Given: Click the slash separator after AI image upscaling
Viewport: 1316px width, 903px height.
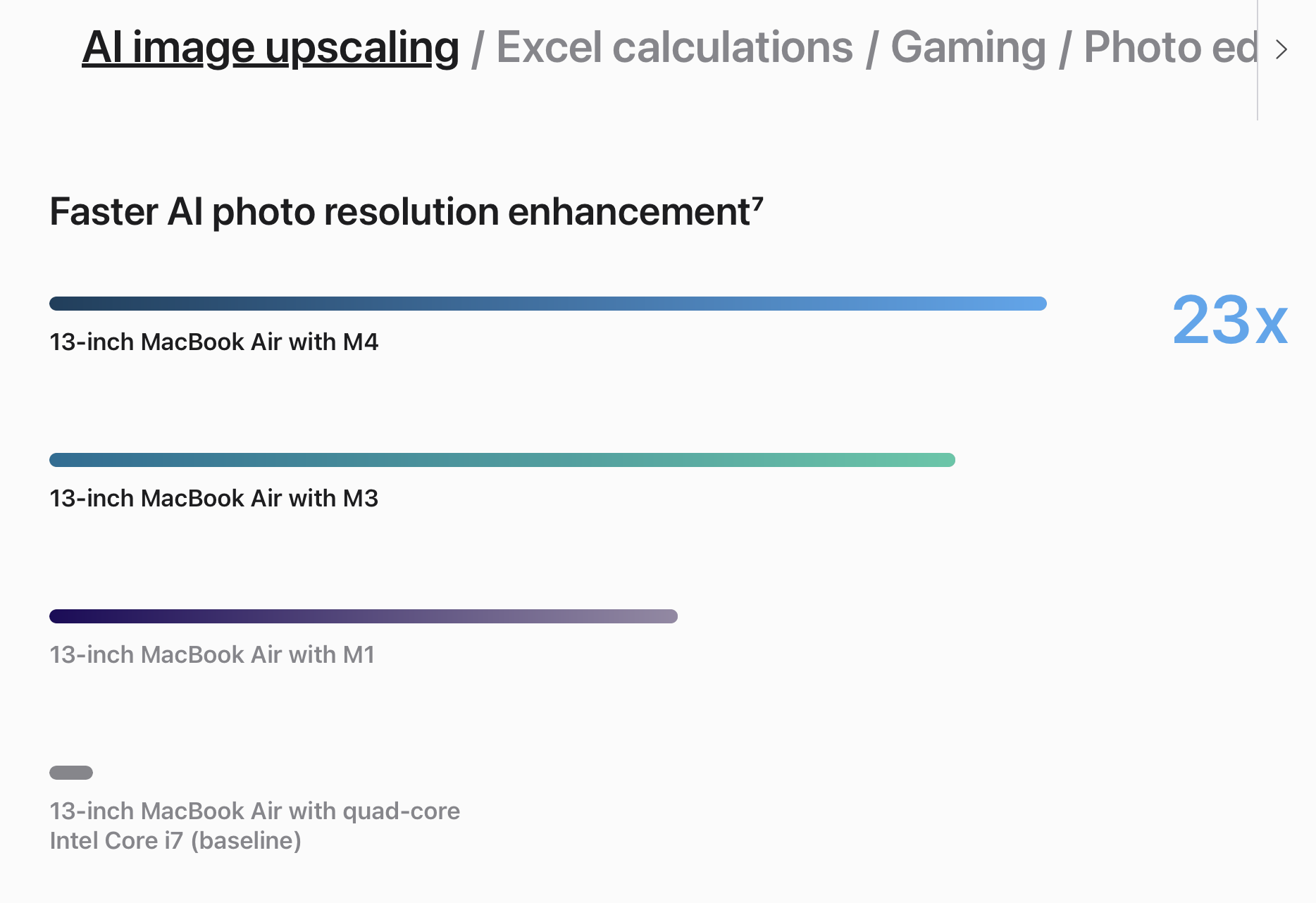Looking at the screenshot, I should [478, 49].
